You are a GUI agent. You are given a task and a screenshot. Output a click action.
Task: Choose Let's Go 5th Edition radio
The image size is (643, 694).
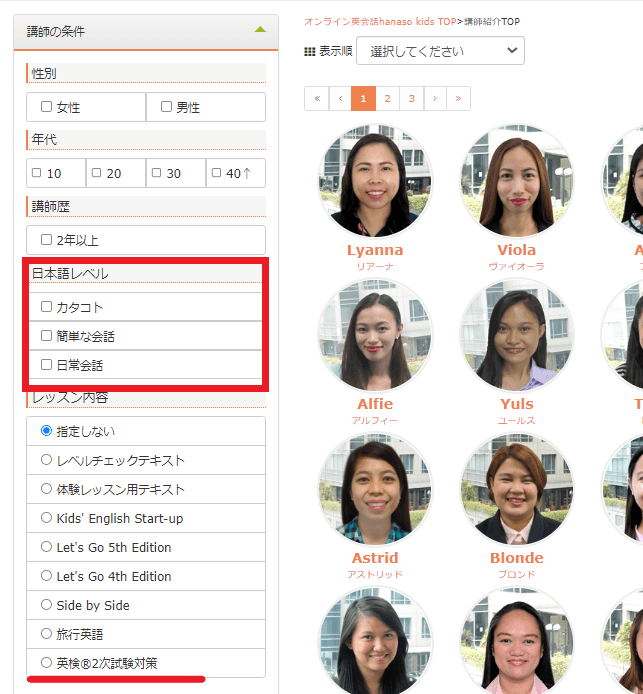pyautogui.click(x=46, y=547)
